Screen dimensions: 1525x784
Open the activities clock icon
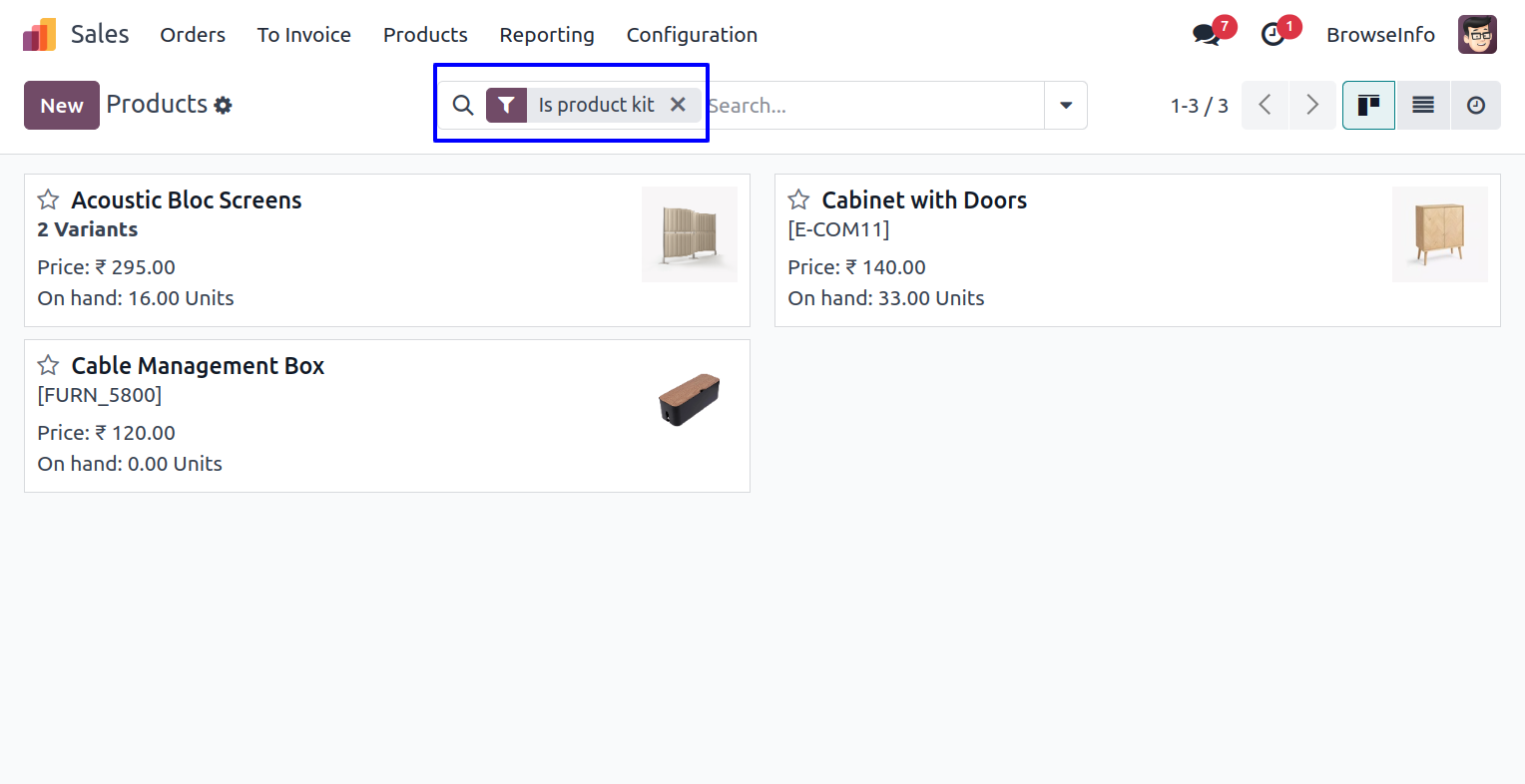pyautogui.click(x=1273, y=35)
